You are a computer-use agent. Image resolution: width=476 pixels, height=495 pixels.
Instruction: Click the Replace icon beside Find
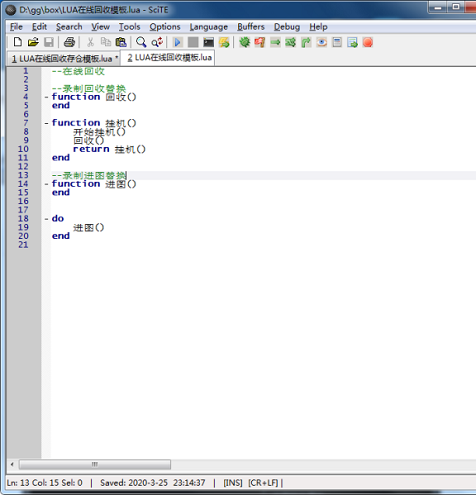point(157,42)
